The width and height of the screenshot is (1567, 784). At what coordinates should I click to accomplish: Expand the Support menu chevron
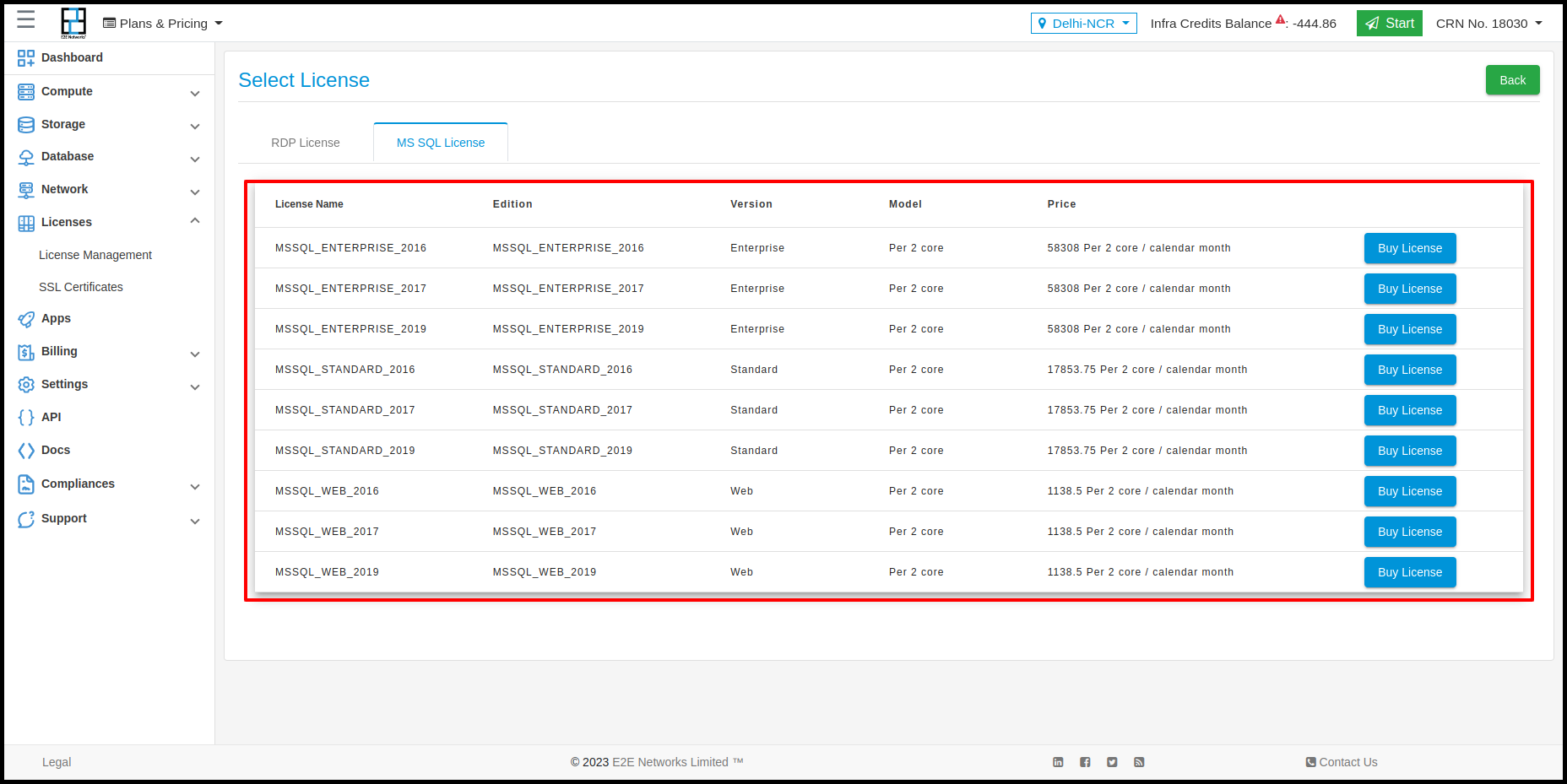[x=195, y=522]
